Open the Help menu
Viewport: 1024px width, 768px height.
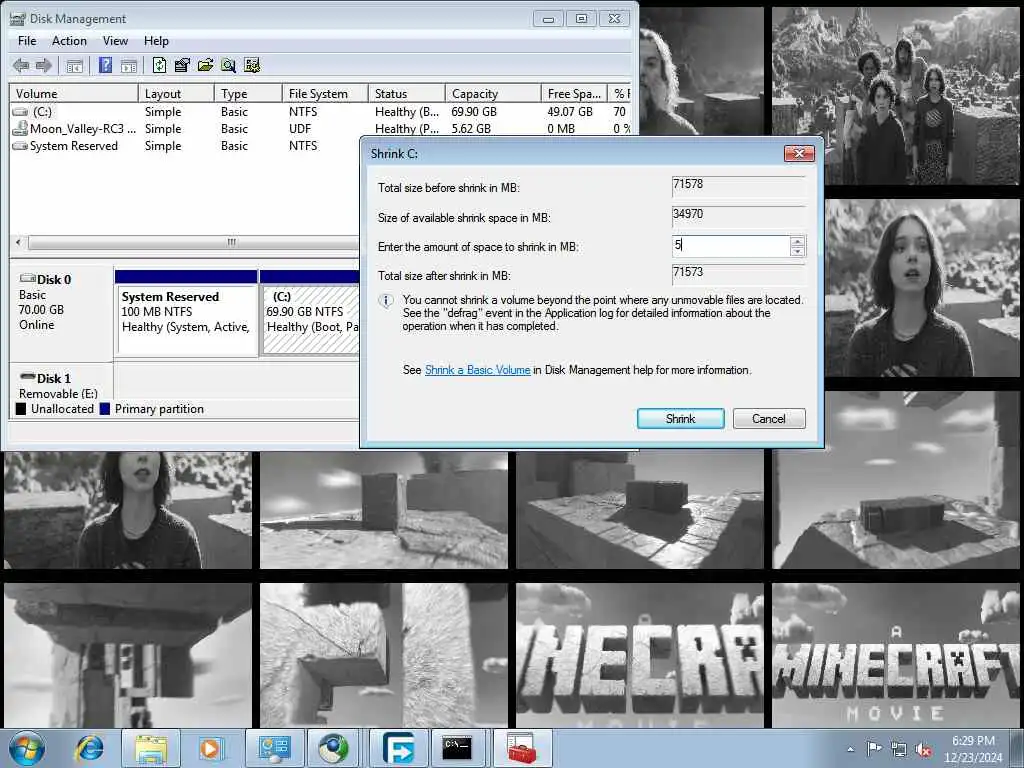pos(156,40)
